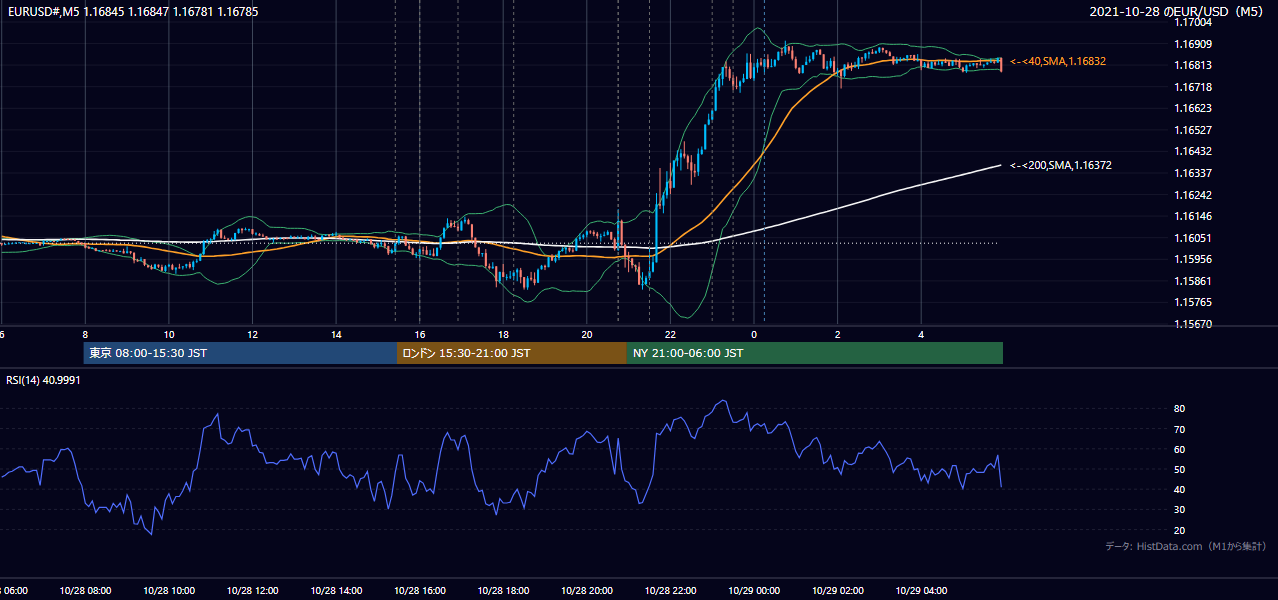This screenshot has width=1278, height=600.
Task: Click hour label 18 under price chart
Action: (504, 335)
